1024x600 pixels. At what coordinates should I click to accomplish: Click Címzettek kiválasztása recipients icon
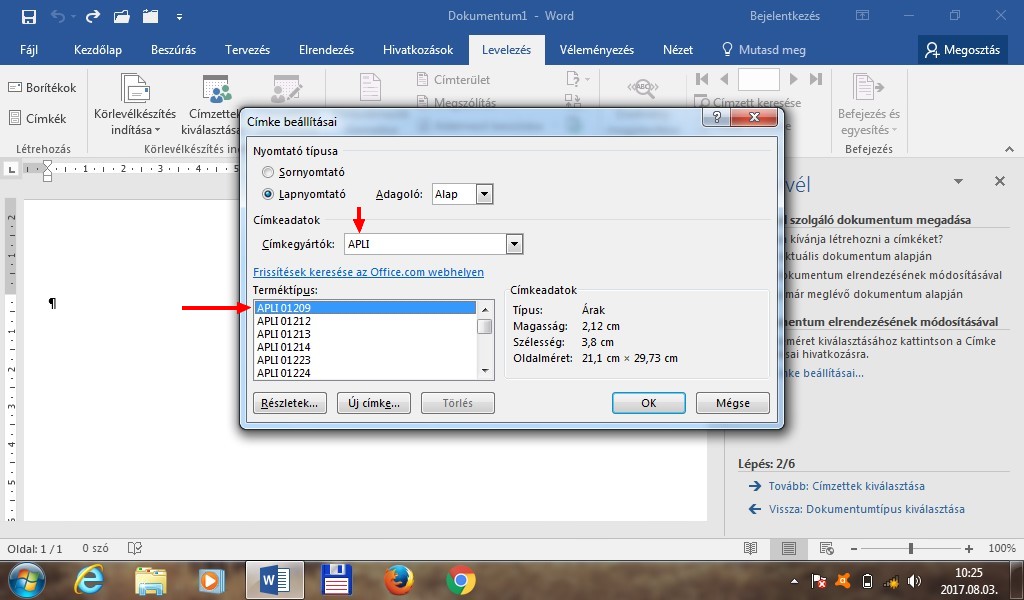216,88
